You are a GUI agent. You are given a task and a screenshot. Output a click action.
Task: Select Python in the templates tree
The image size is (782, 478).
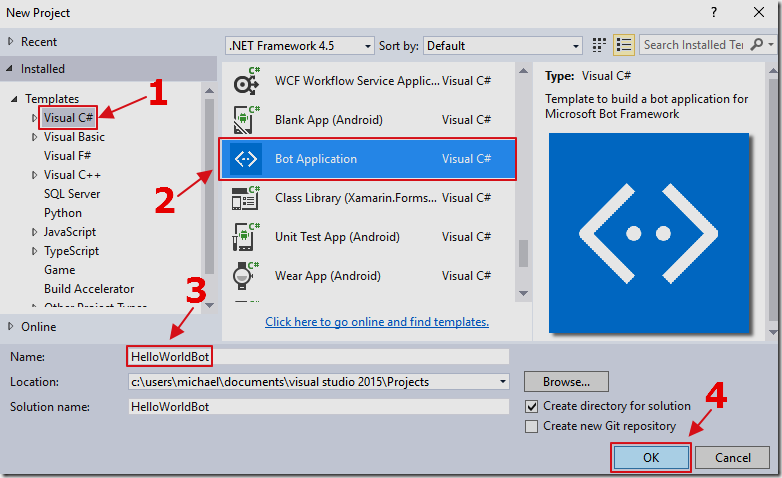pos(63,213)
